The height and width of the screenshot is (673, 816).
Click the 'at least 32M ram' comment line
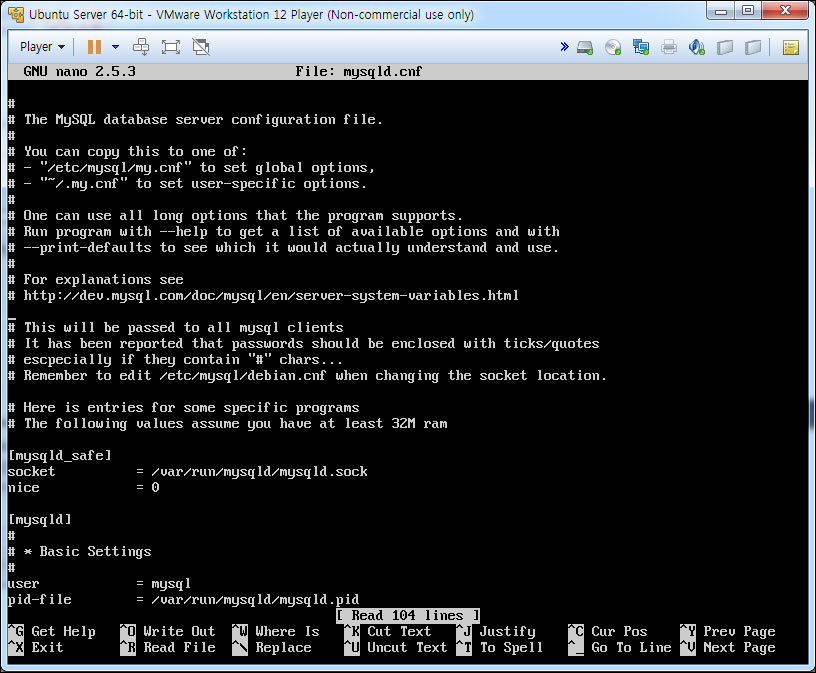click(227, 424)
